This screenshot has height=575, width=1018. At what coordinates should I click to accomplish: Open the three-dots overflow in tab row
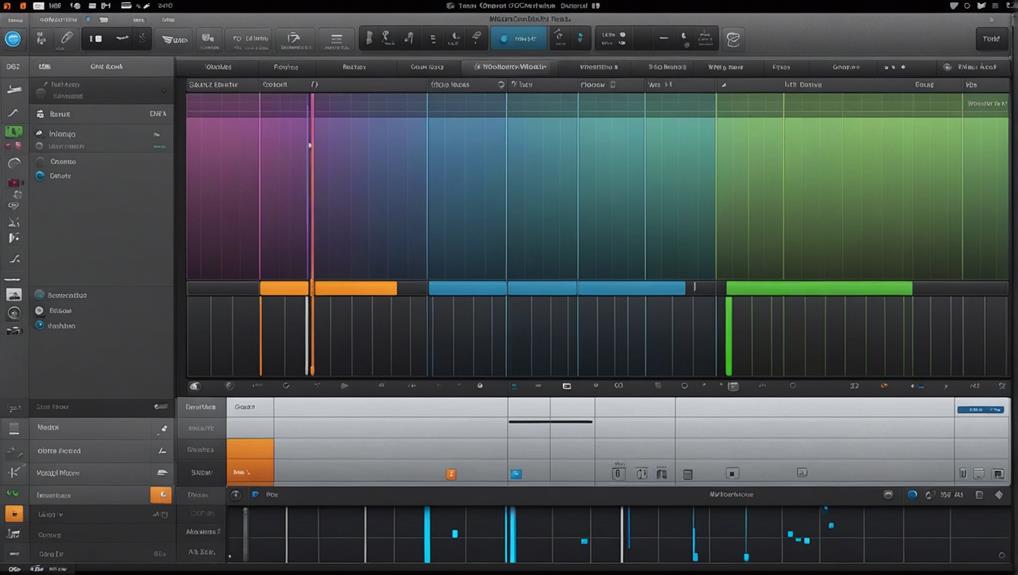coord(894,67)
